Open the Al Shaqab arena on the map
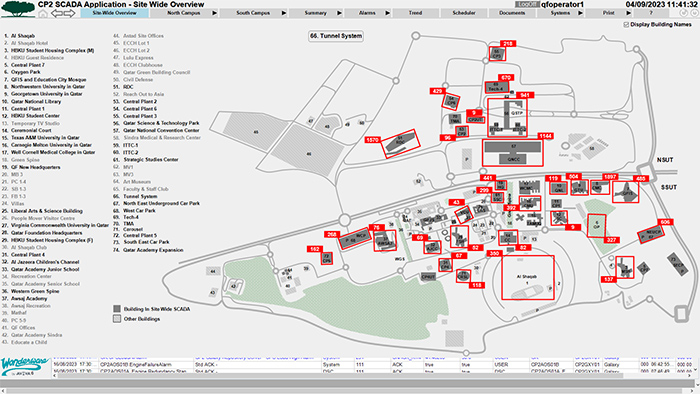Image resolution: width=700 pixels, height=394 pixels. pos(528,277)
